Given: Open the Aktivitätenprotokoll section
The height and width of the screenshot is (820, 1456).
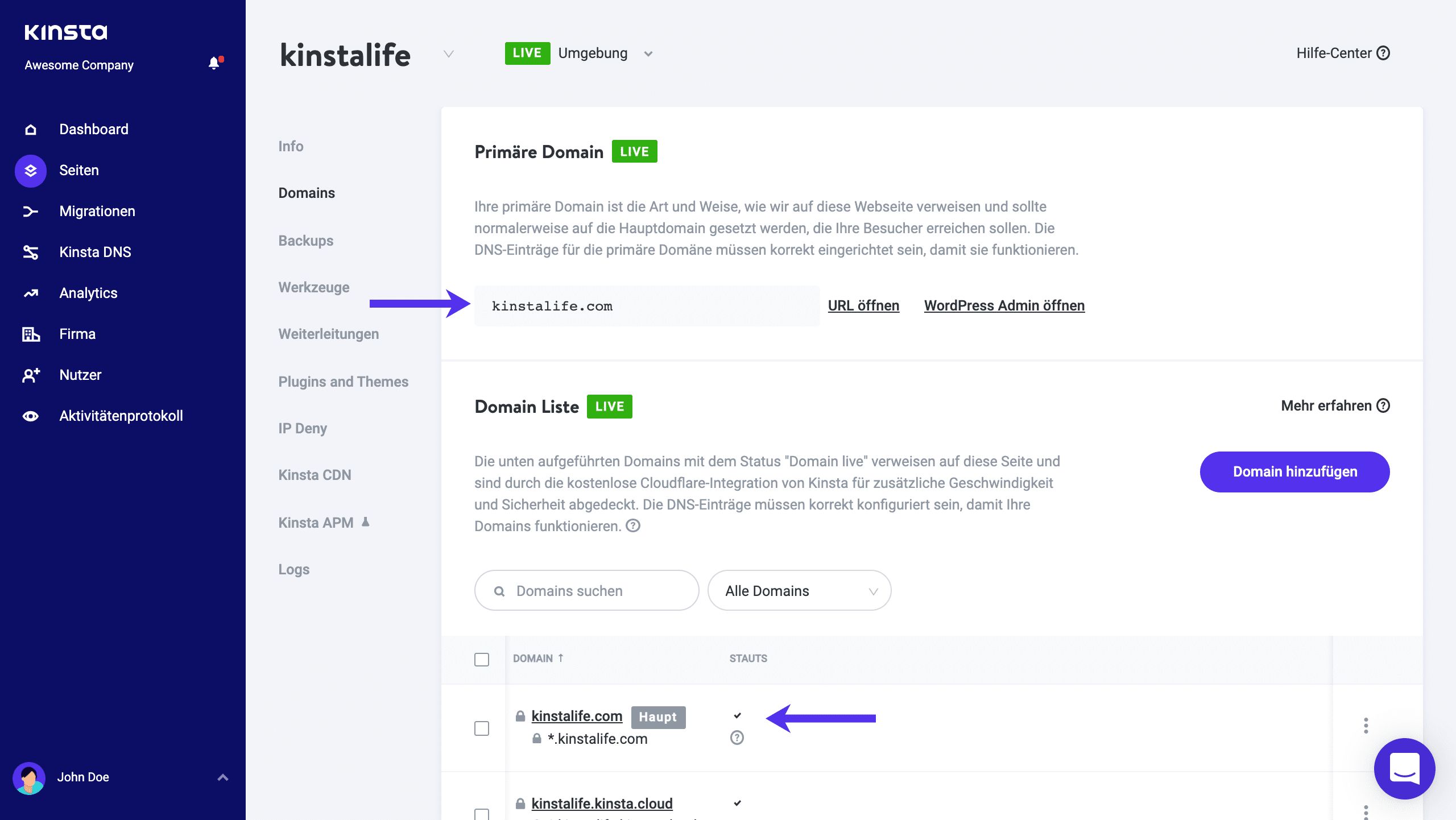Looking at the screenshot, I should (x=121, y=416).
